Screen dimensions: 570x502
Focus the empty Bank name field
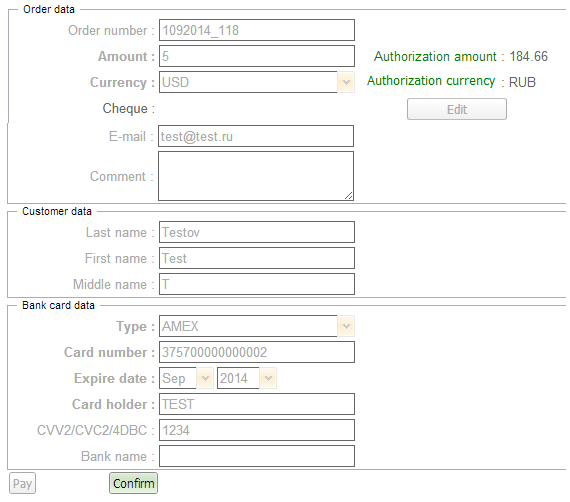257,456
